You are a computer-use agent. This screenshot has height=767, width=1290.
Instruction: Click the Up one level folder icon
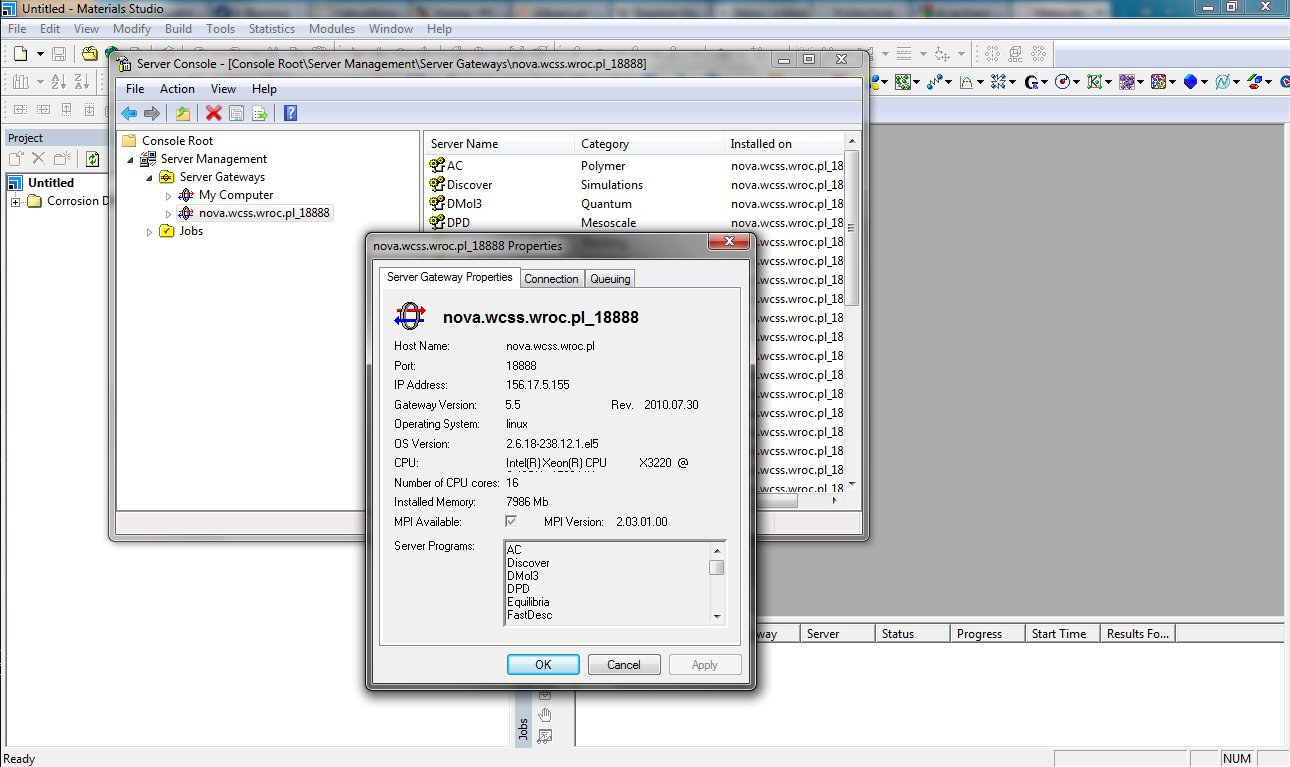pos(182,113)
